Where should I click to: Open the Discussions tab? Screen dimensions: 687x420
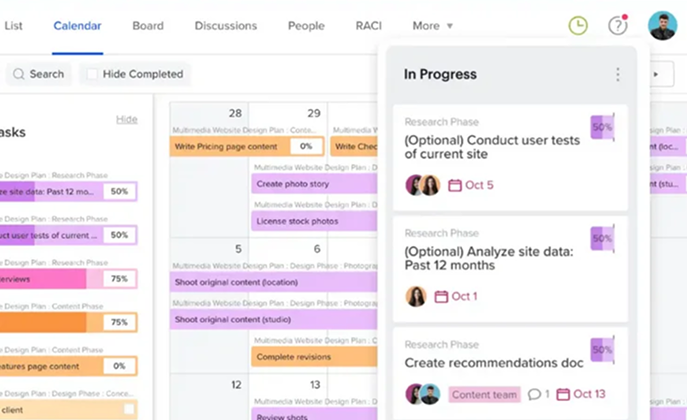pos(226,26)
